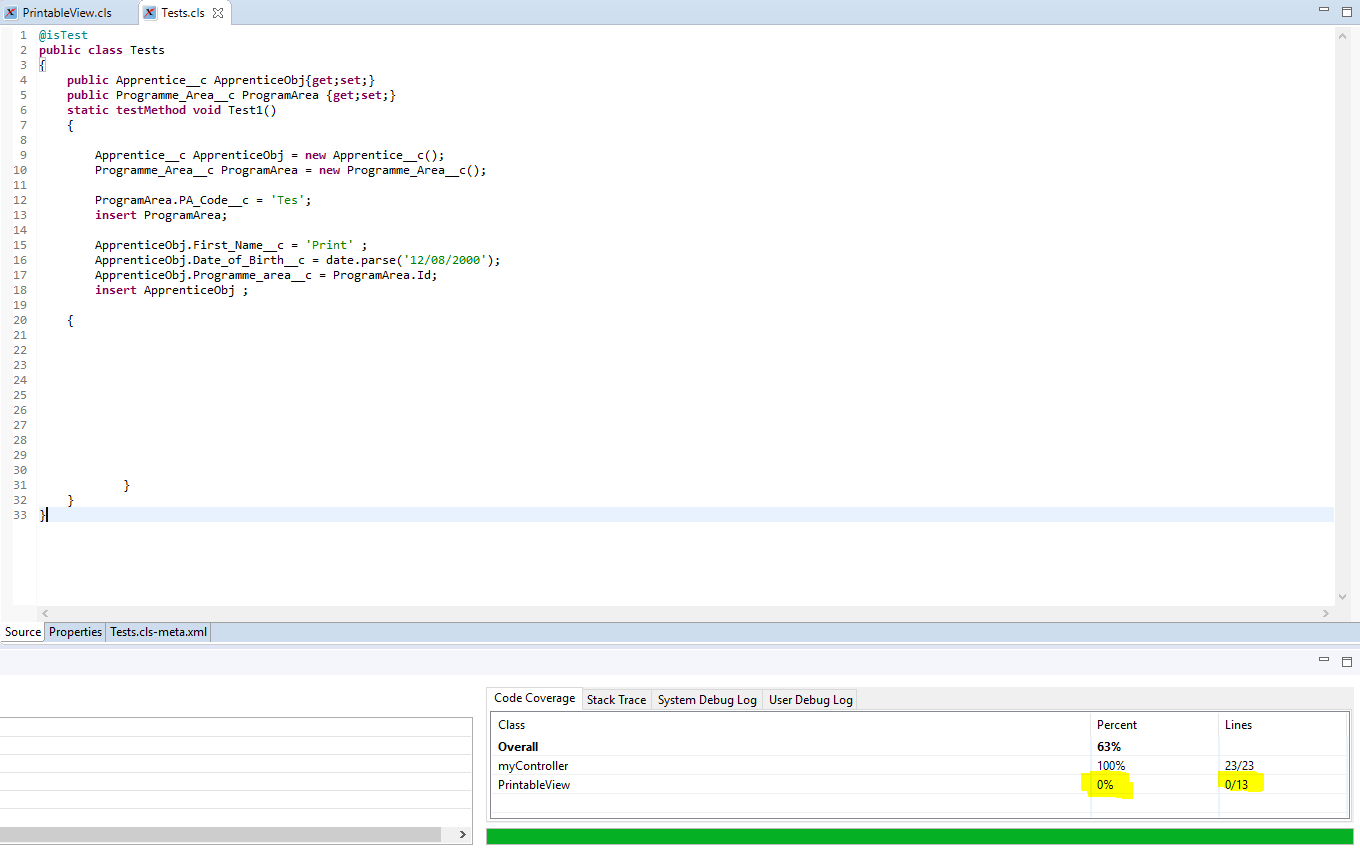Open the Tests.cls-meta.xml tab
Image resolution: width=1360 pixels, height=855 pixels.
(158, 632)
